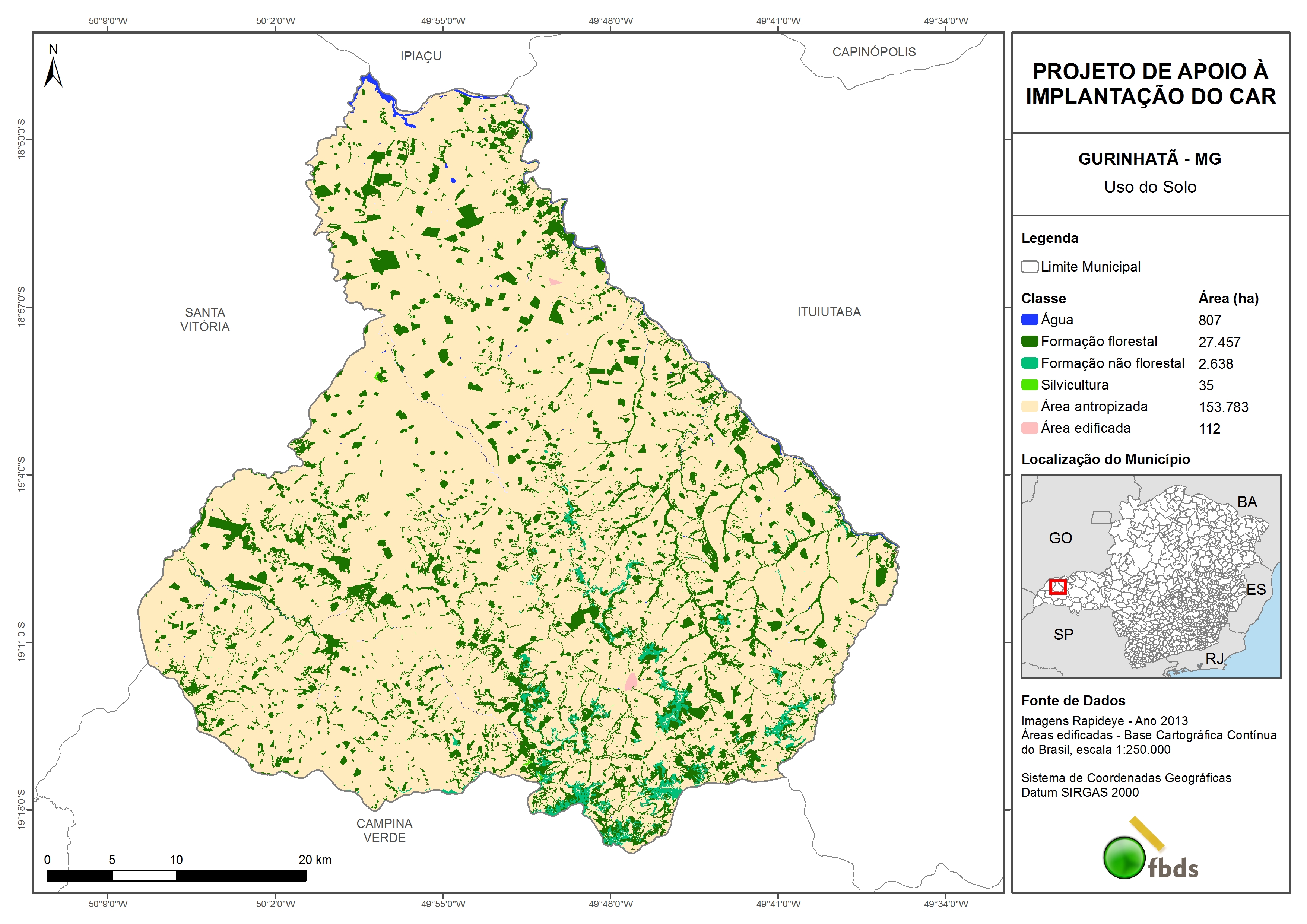Click the dark green Formação florestal swatch
This screenshot has width=1307, height=924.
1029,341
